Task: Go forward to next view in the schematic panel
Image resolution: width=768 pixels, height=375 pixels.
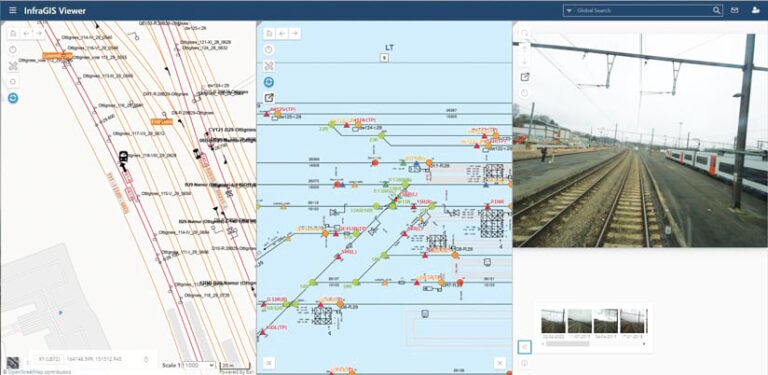Action: point(294,33)
